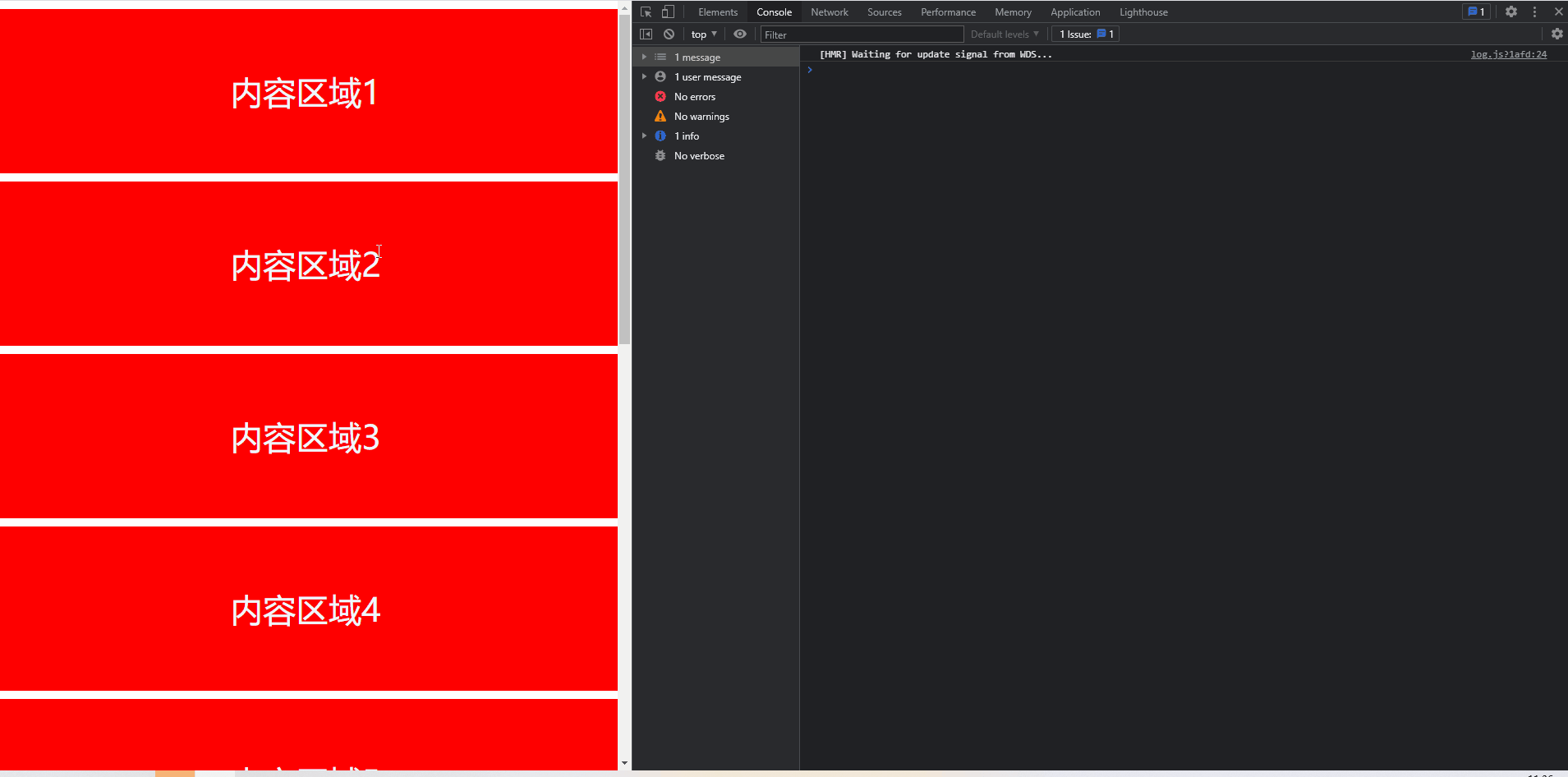
Task: Click the warning triangle icon beside No warnings
Action: 660,116
